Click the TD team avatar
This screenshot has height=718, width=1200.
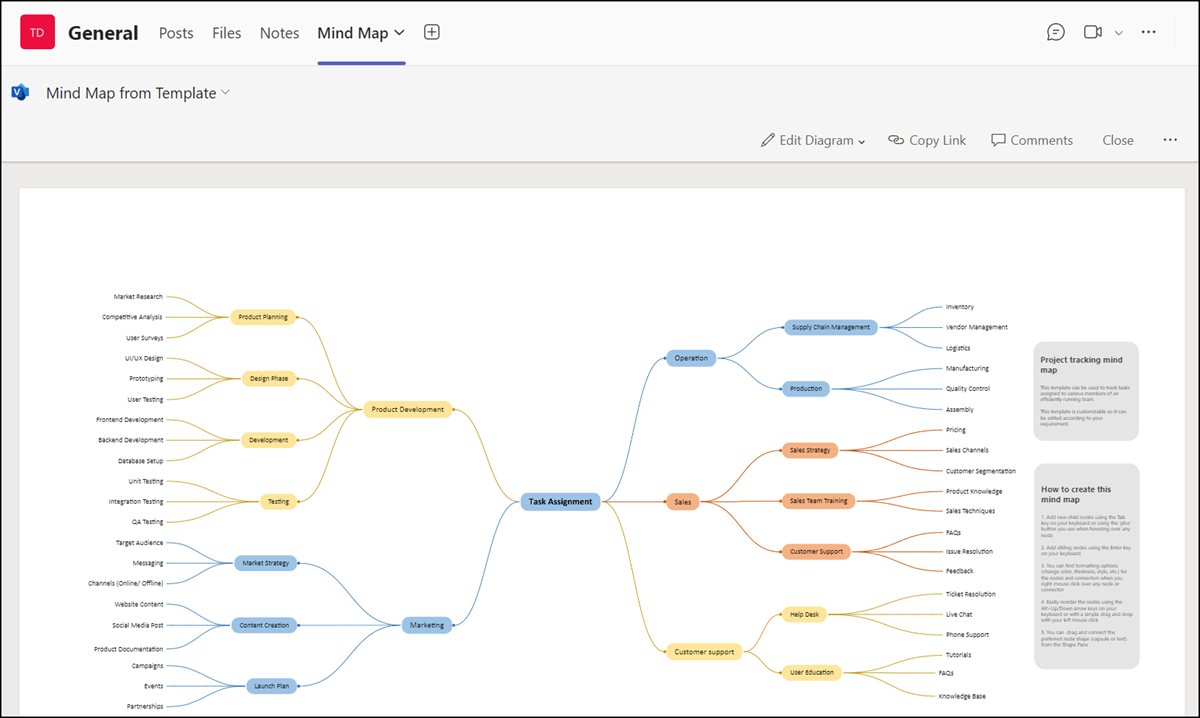(x=37, y=32)
